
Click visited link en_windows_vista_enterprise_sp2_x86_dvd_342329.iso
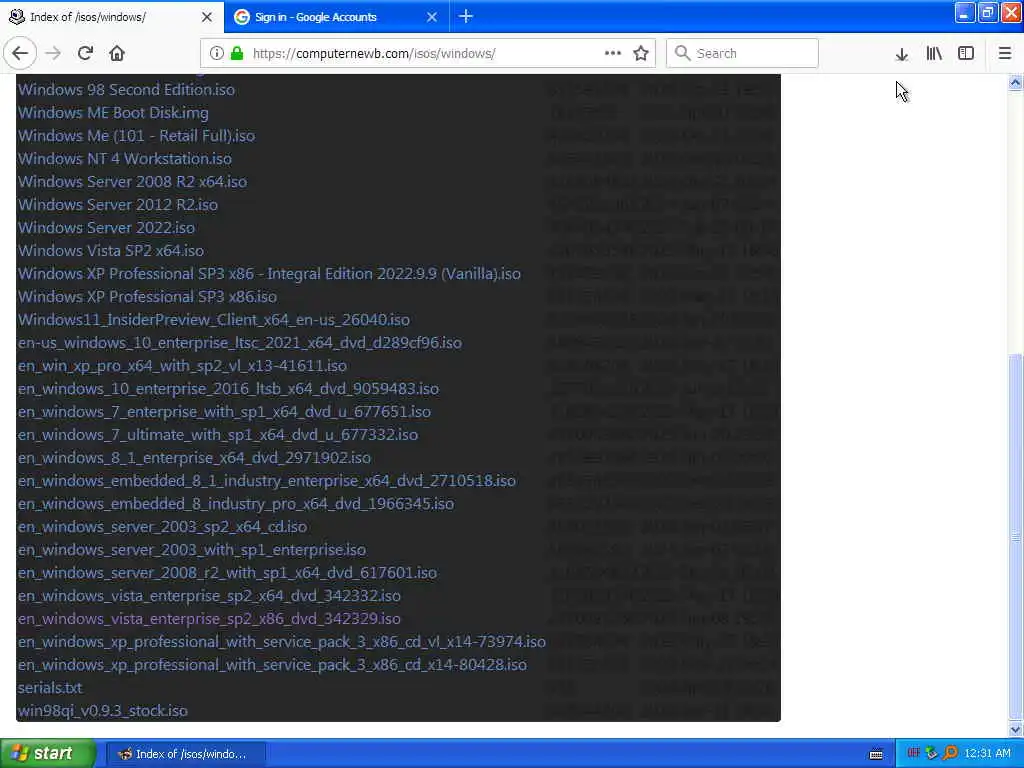[x=209, y=618]
